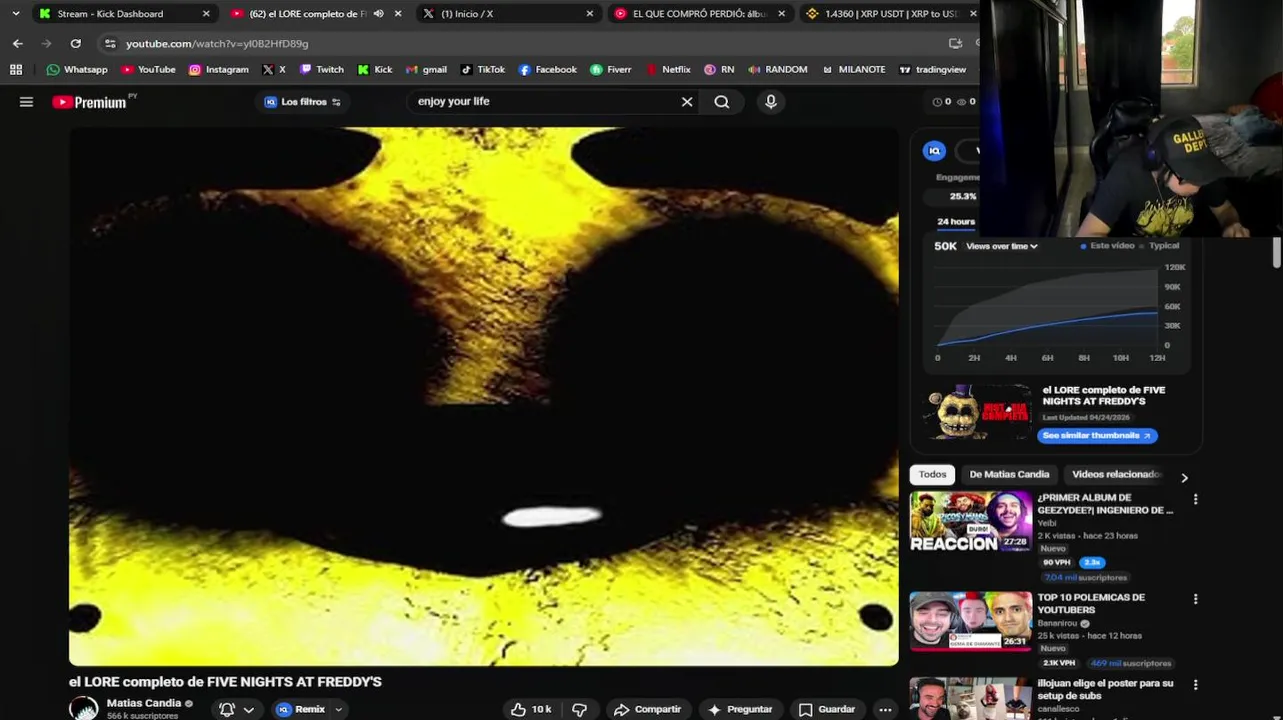Screen dimensions: 1283x720
Task: Click the video player area
Action: tap(483, 396)
